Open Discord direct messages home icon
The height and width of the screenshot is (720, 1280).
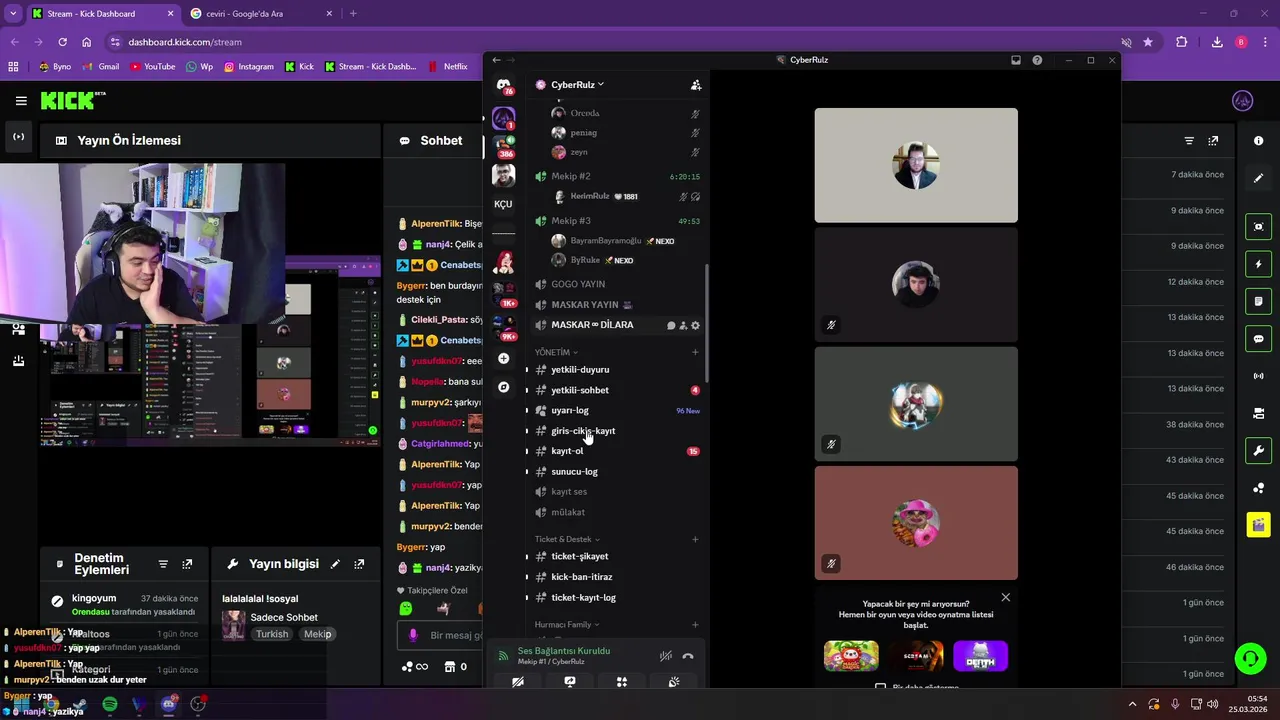[504, 85]
